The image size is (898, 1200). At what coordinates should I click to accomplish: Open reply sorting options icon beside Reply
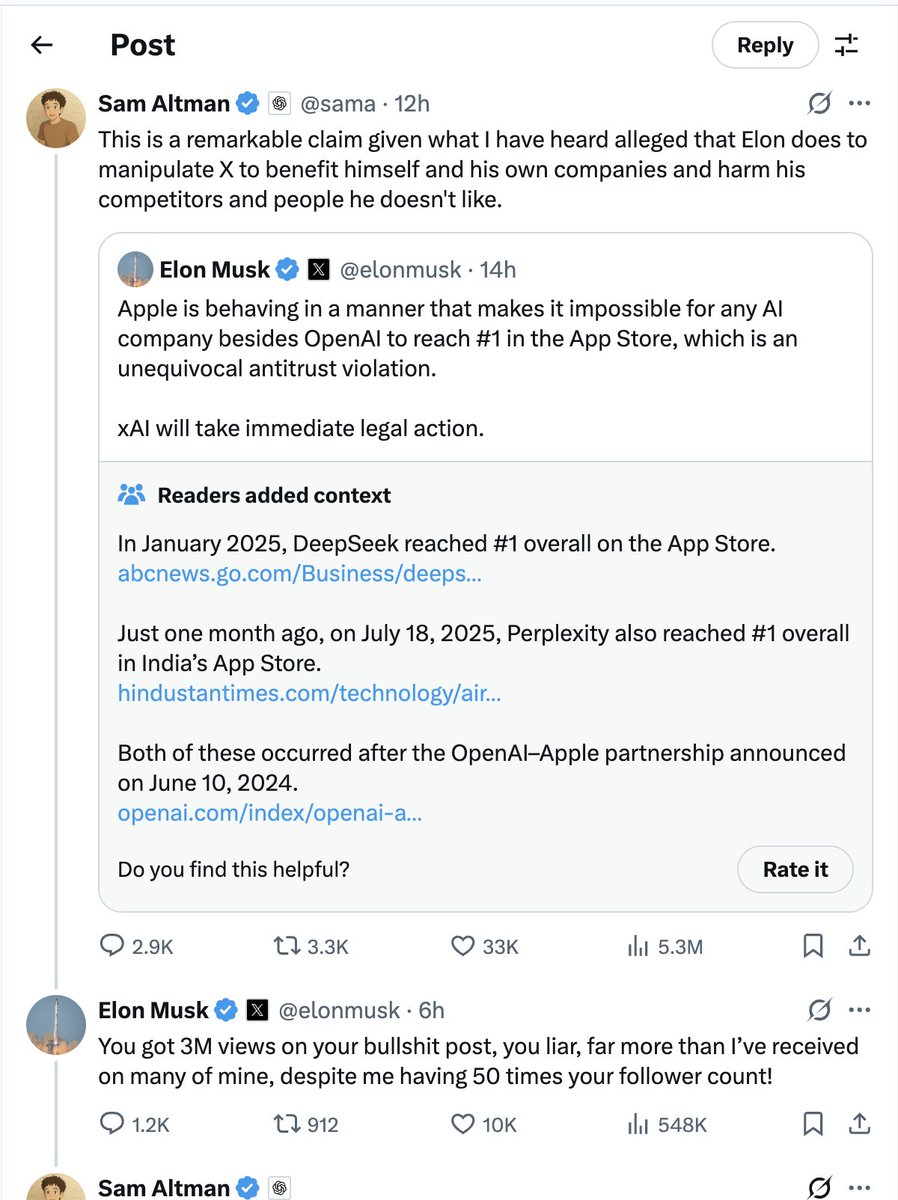(x=846, y=45)
